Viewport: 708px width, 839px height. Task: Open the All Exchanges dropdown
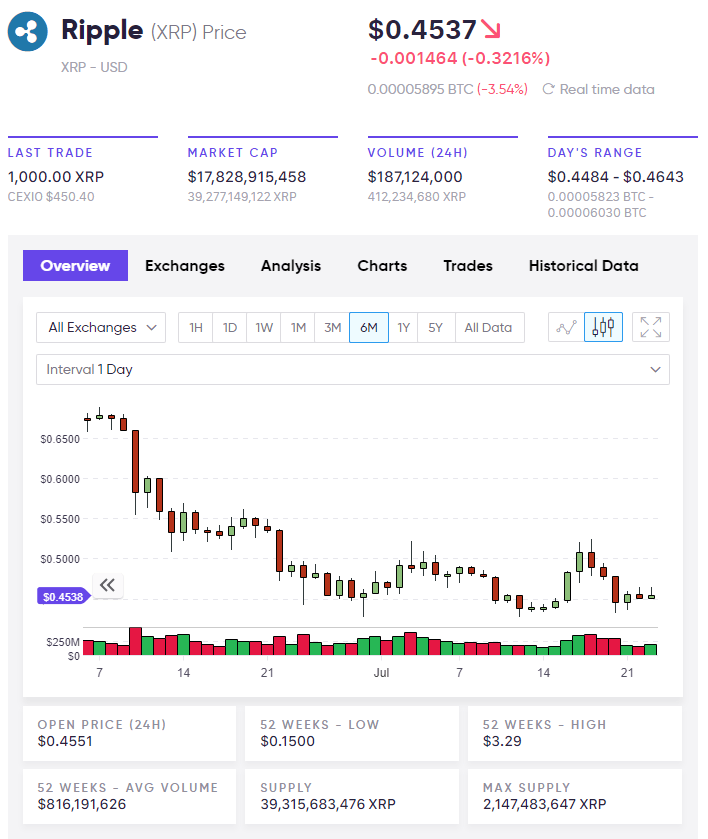click(101, 327)
